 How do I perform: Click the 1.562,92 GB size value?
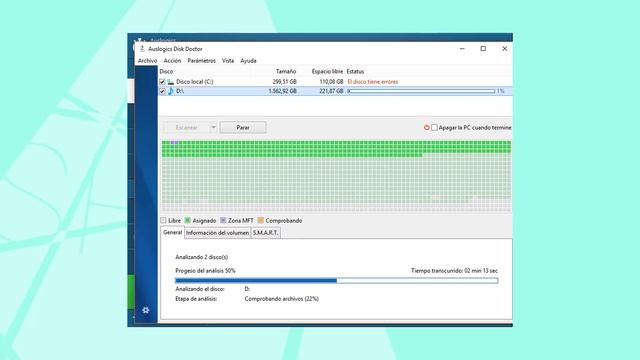click(282, 91)
